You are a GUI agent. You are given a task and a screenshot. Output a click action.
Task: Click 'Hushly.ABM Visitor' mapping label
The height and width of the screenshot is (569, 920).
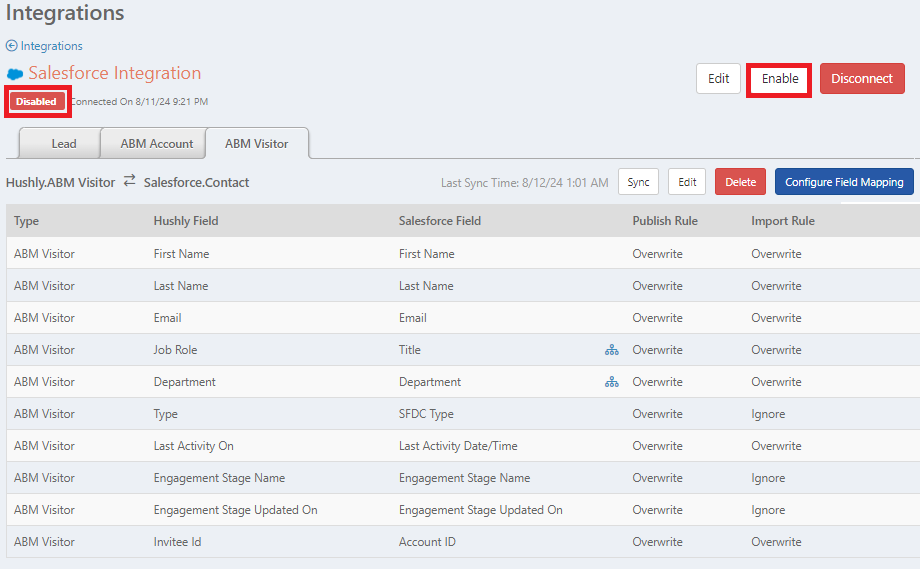[x=60, y=182]
